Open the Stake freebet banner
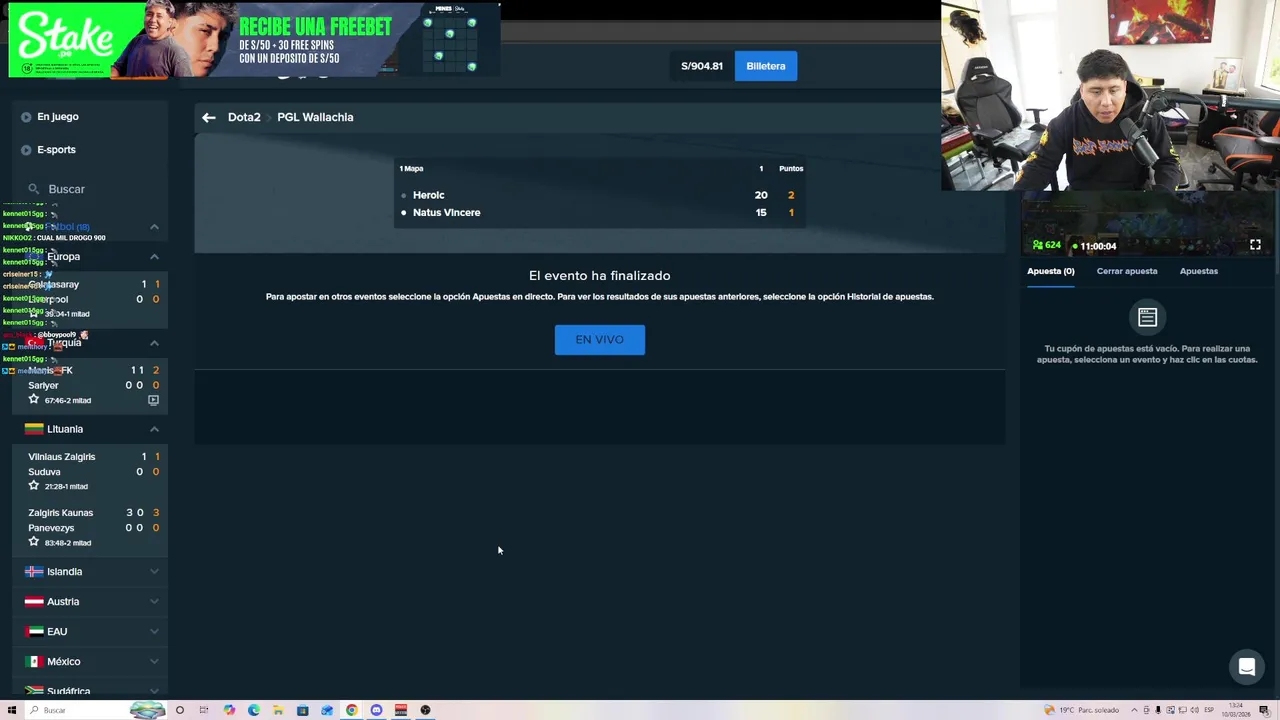The height and width of the screenshot is (720, 1280). (254, 40)
